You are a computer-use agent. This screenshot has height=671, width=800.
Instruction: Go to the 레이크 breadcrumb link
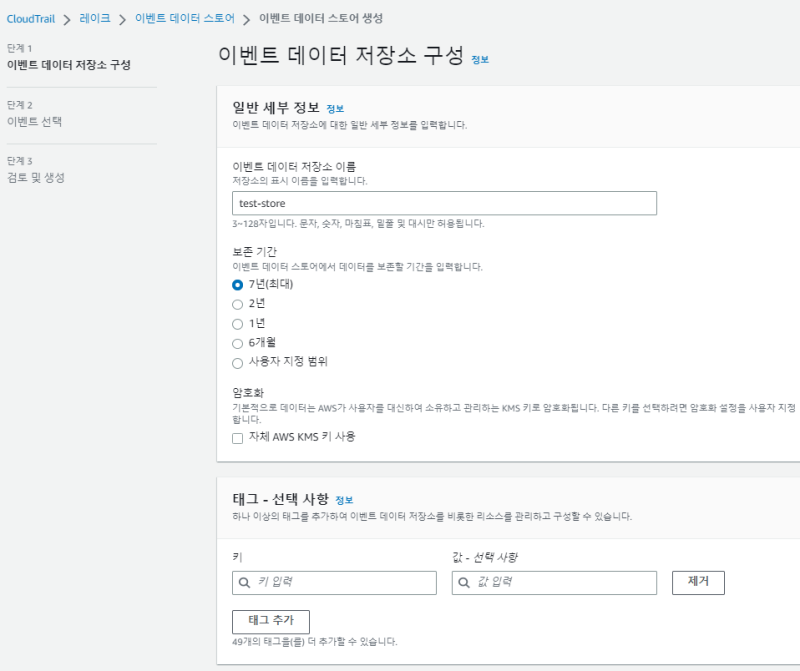95,18
